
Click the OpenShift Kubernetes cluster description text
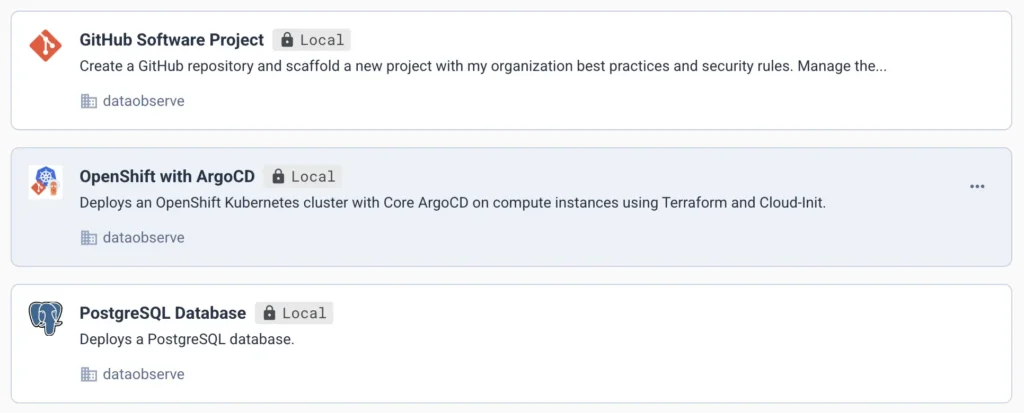click(x=452, y=203)
